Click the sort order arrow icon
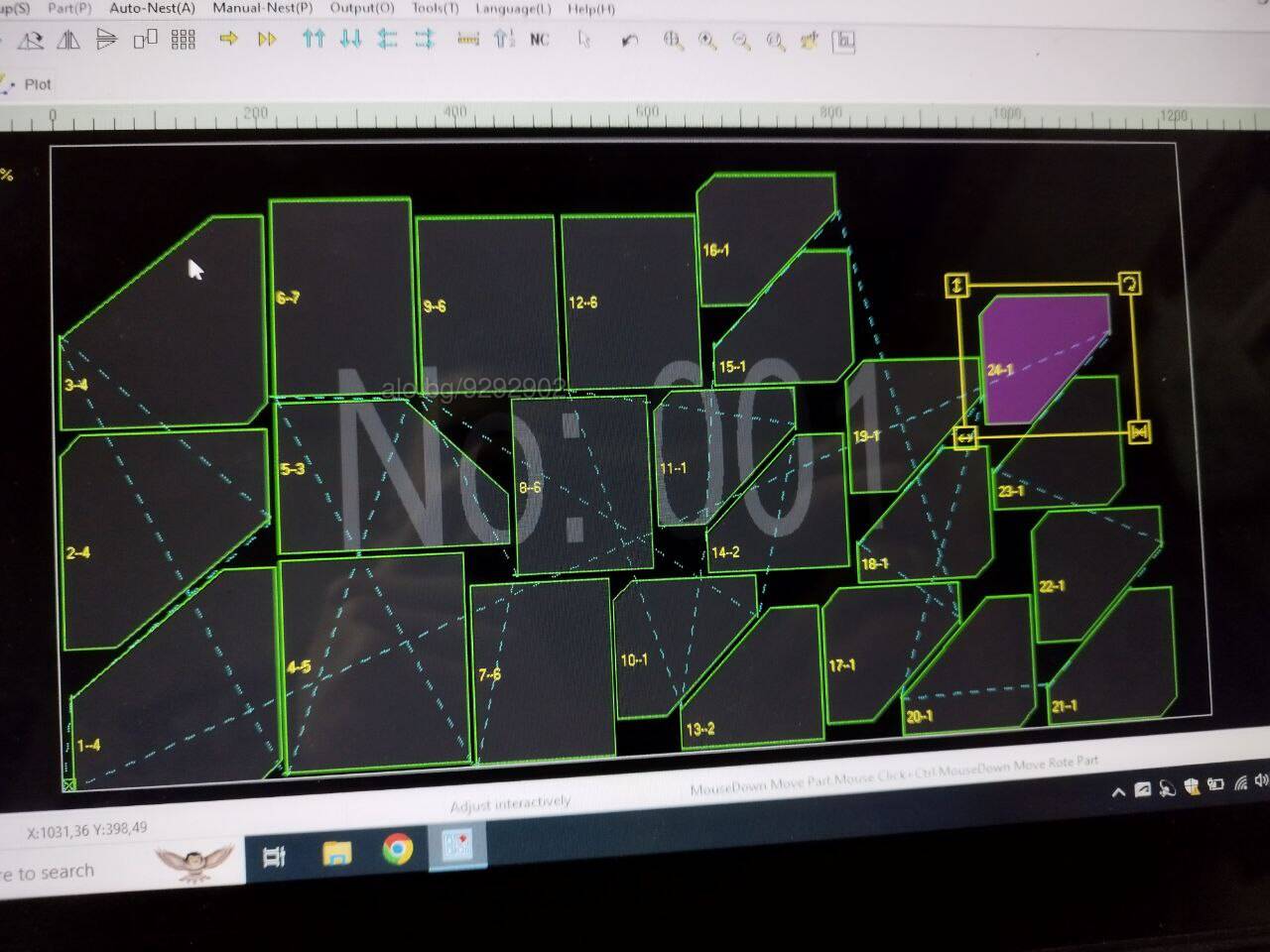 504,39
